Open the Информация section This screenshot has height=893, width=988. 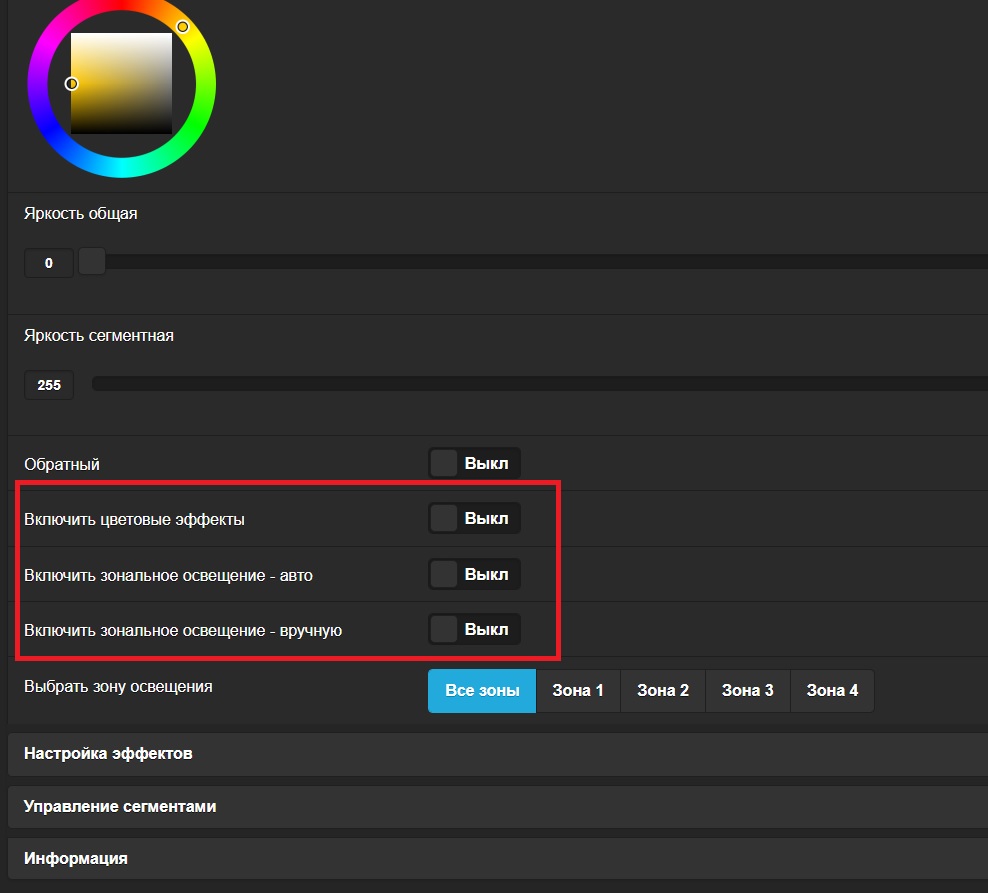coord(76,859)
